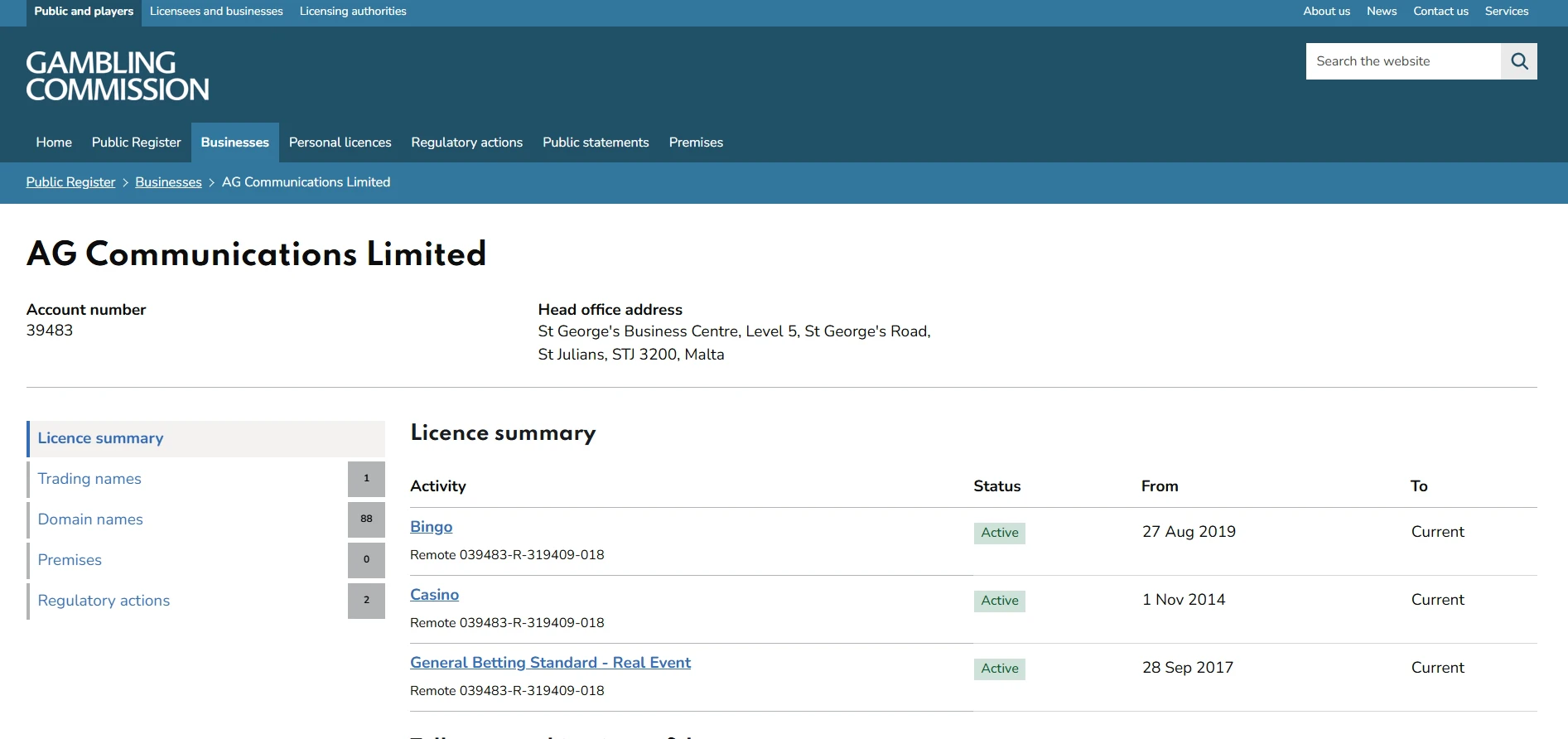The image size is (1568, 739).
Task: Select Licence summary in the side menu
Action: click(206, 439)
